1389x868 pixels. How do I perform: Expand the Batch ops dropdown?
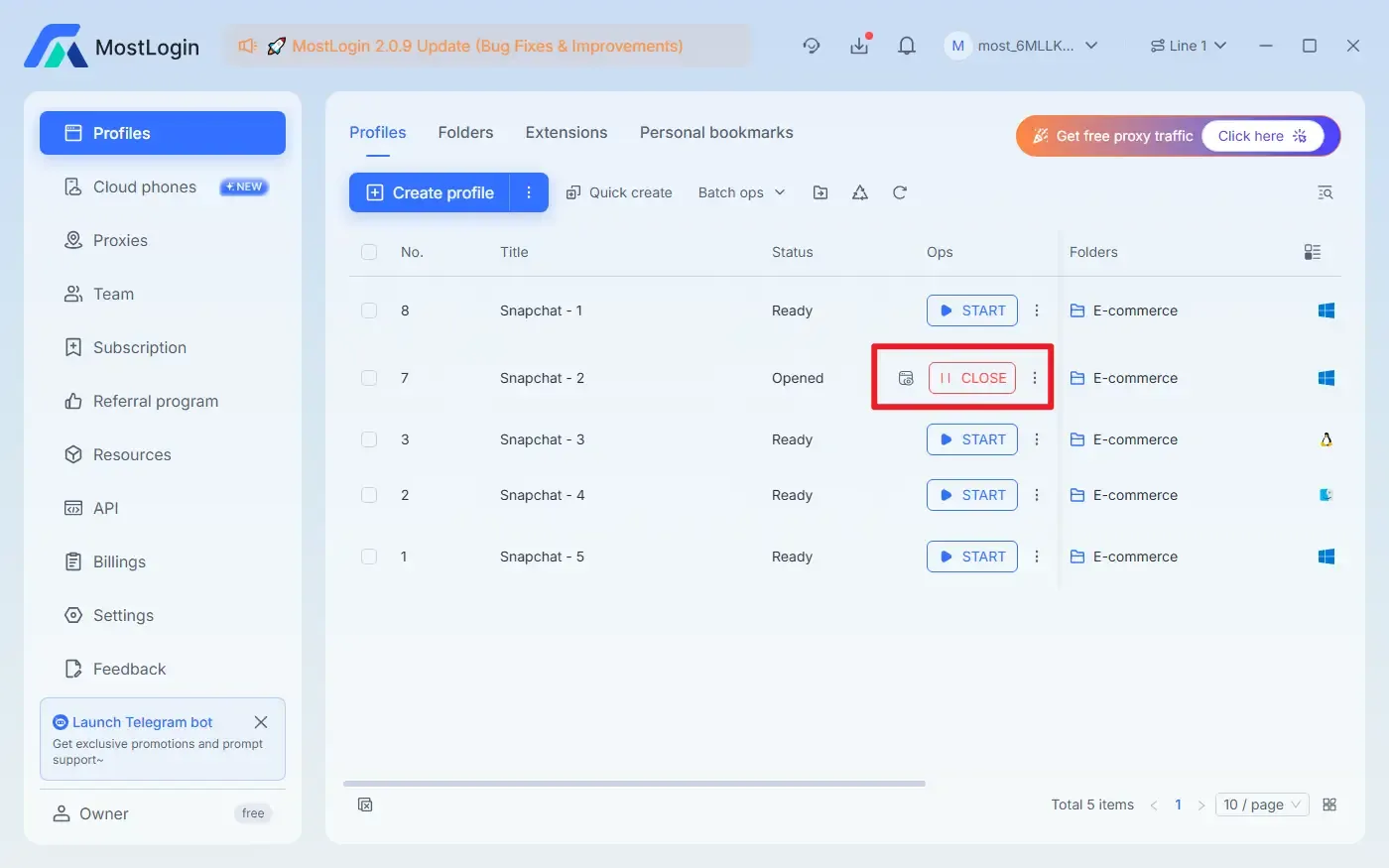click(x=741, y=192)
